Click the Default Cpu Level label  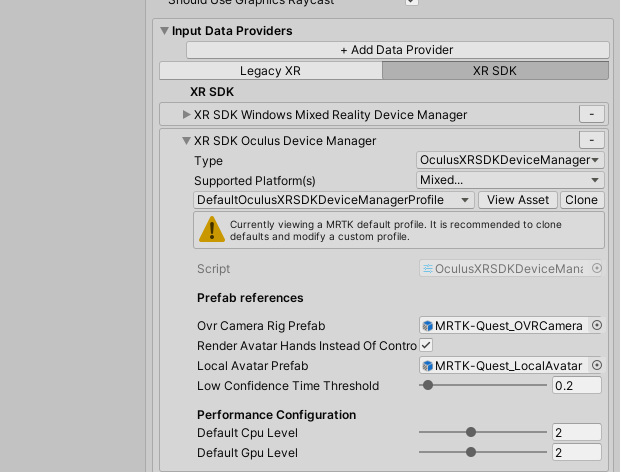point(247,433)
